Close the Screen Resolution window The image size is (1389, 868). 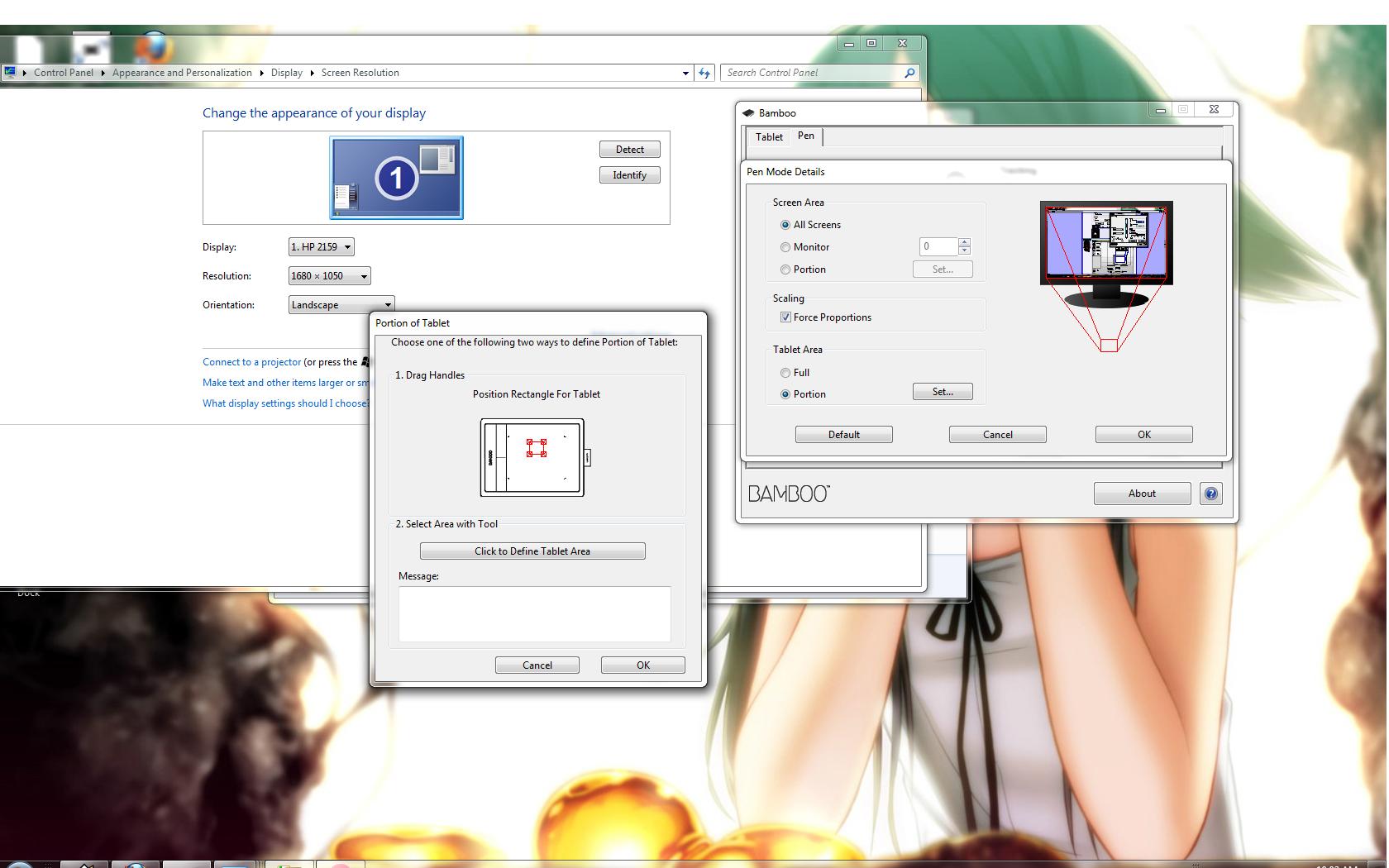tap(902, 43)
